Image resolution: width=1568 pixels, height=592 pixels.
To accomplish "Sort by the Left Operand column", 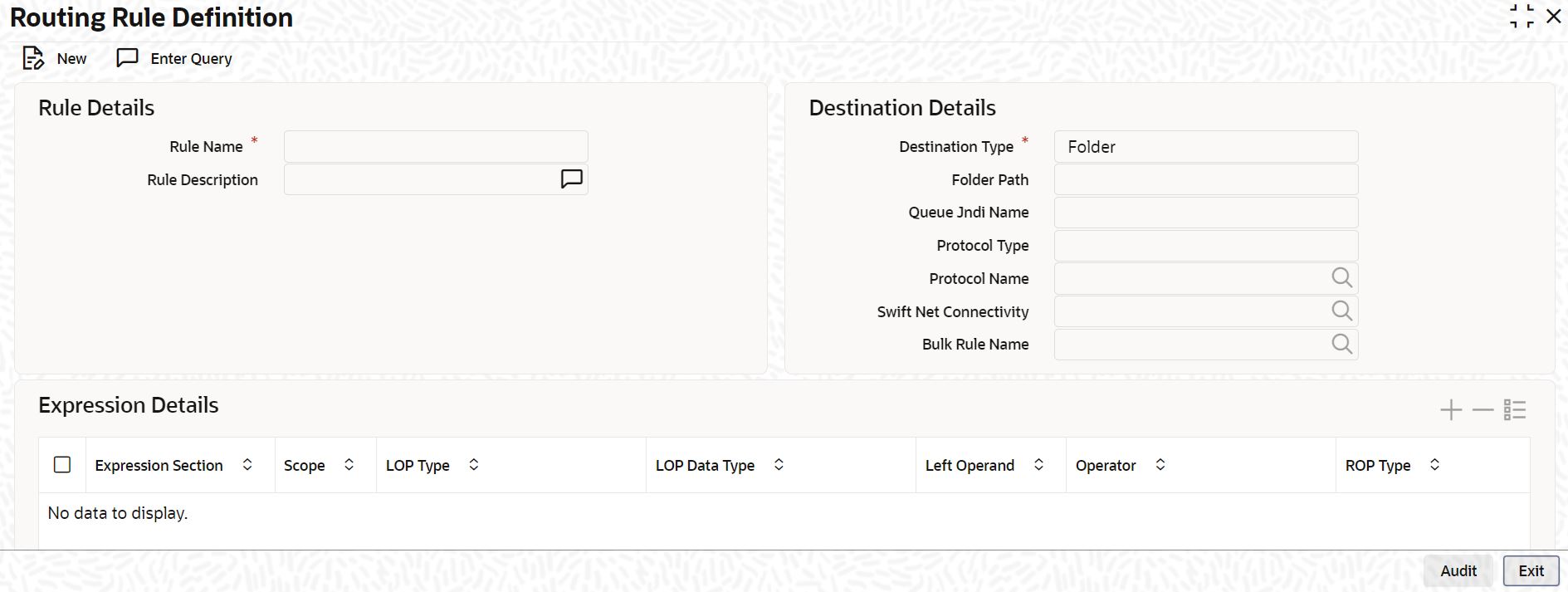I will [x=1038, y=465].
